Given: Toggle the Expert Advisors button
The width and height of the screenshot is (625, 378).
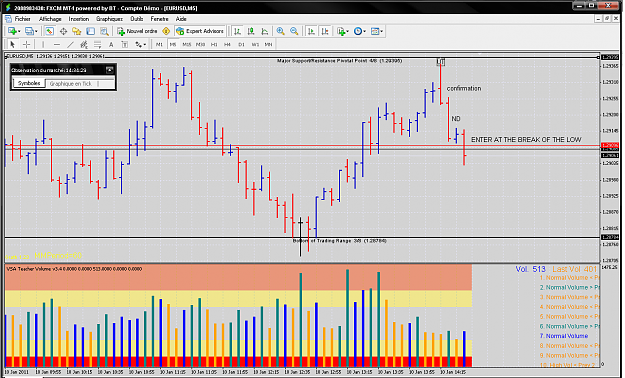Looking at the screenshot, I should pos(200,31).
